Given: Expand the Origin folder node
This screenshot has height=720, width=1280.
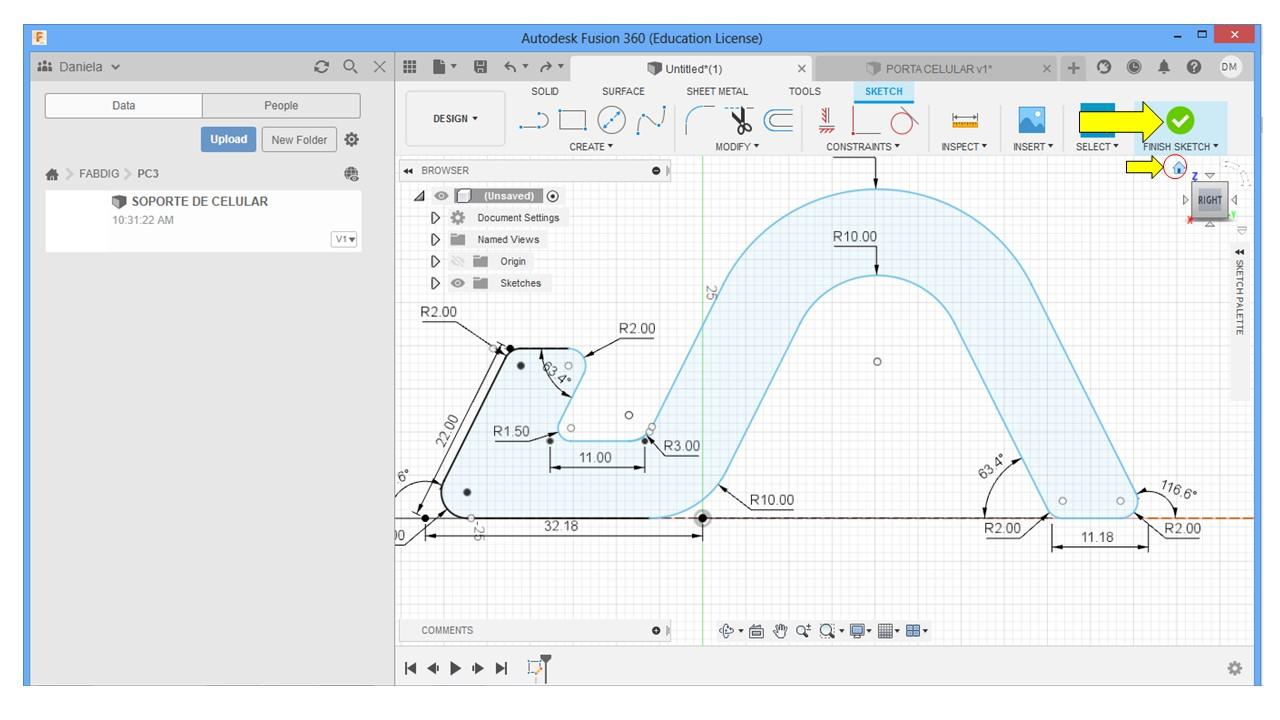Looking at the screenshot, I should click(x=436, y=262).
